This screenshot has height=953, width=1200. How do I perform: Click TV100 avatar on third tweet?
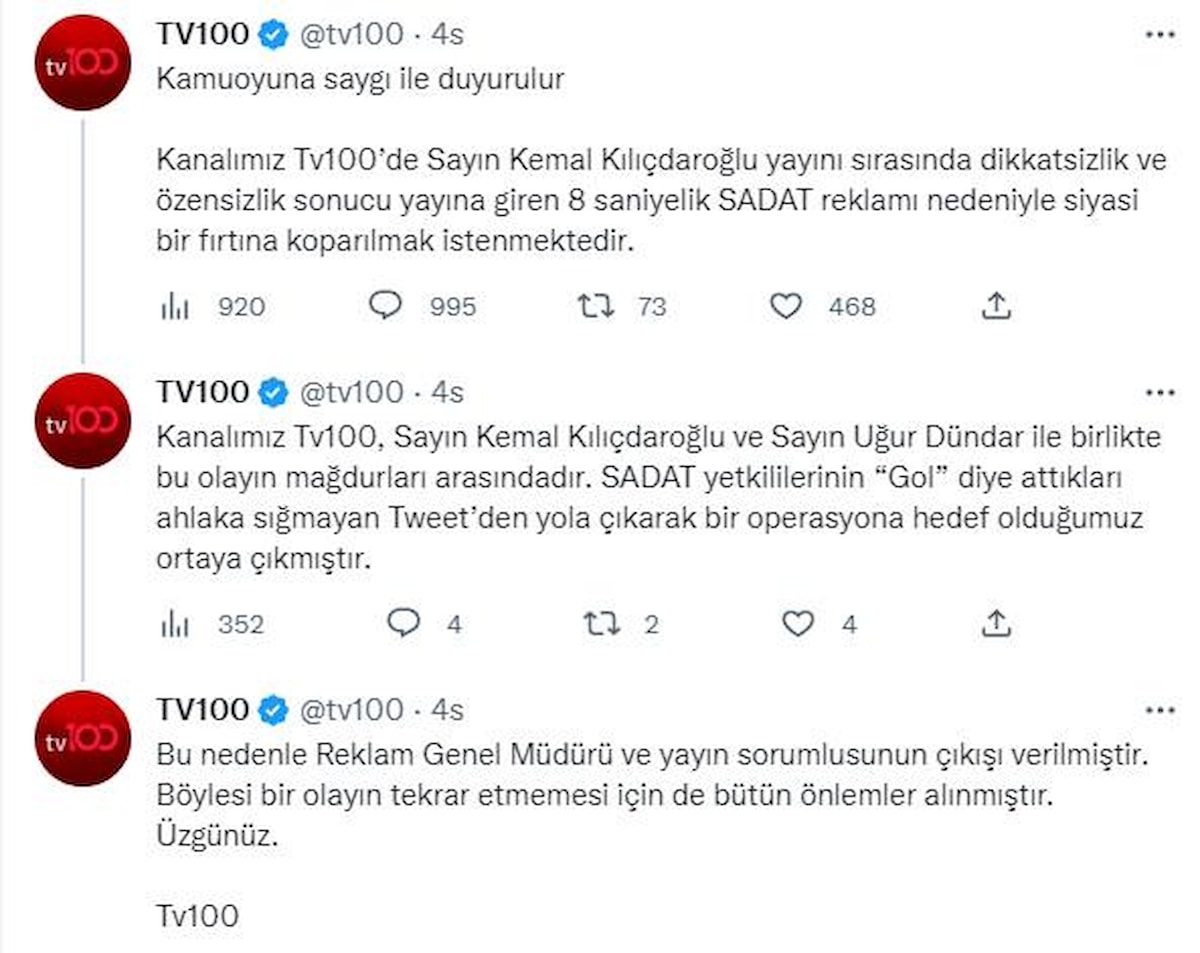83,738
